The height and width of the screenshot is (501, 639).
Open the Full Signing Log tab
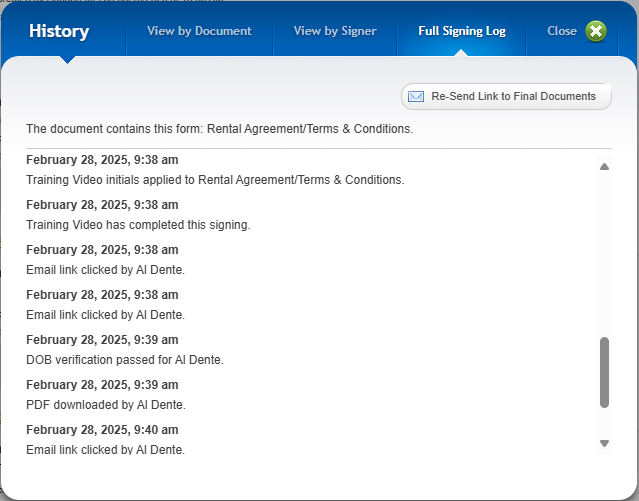[462, 31]
